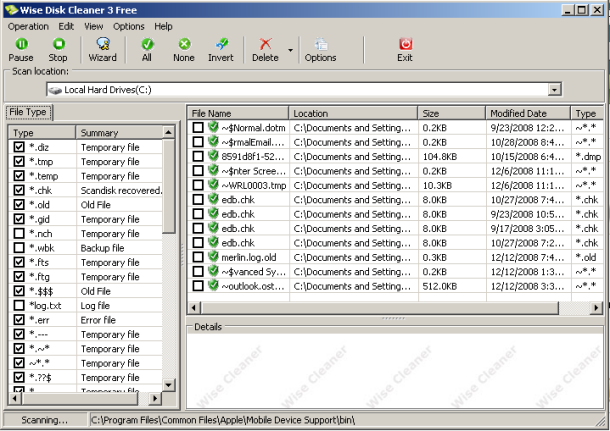Viewport: 610px width, 431px height.
Task: Check the *log.txt log file type
Action: [19, 305]
